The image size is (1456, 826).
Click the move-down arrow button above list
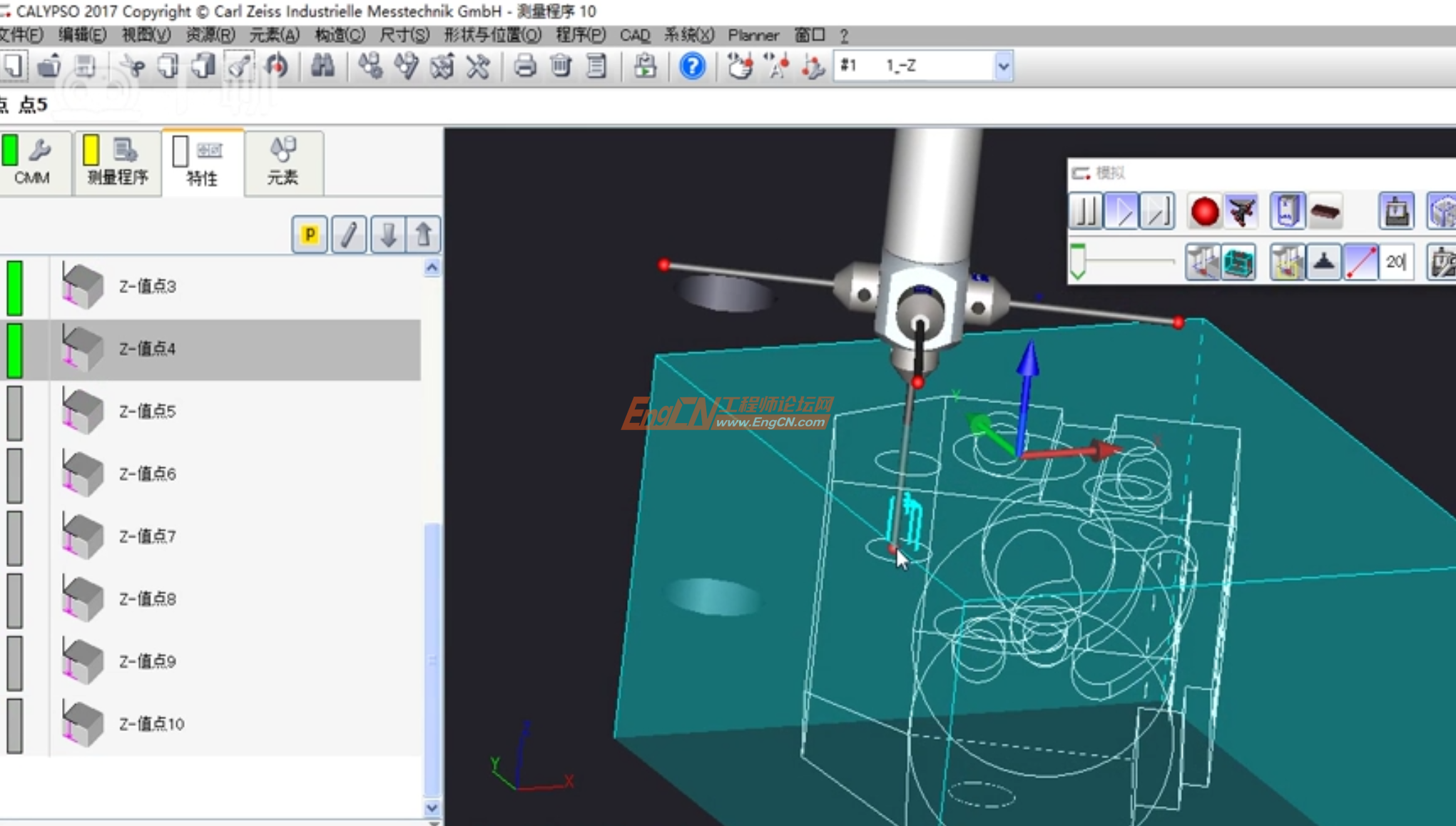pos(387,235)
